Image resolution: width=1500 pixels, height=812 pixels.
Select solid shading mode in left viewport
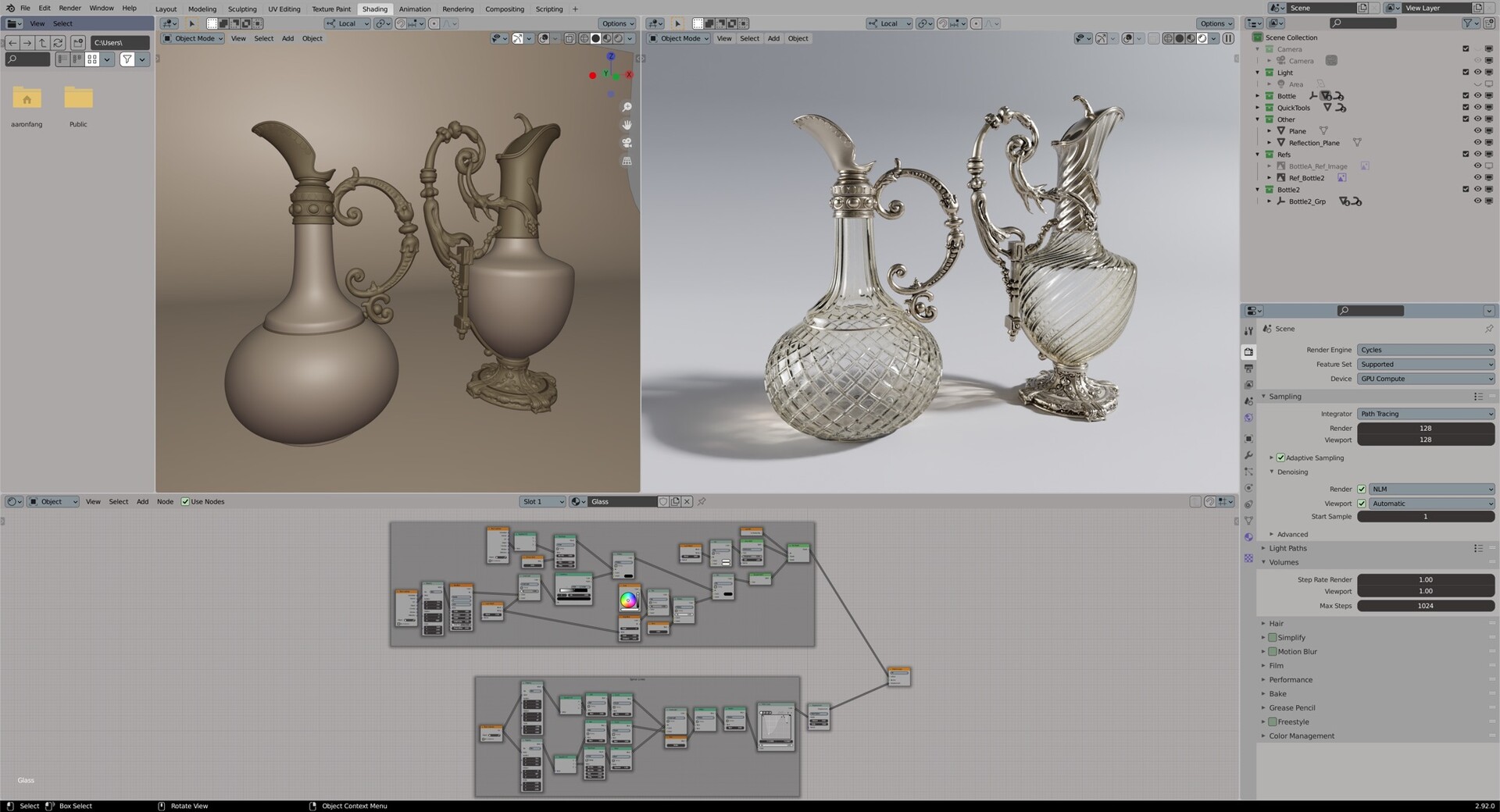tap(595, 38)
